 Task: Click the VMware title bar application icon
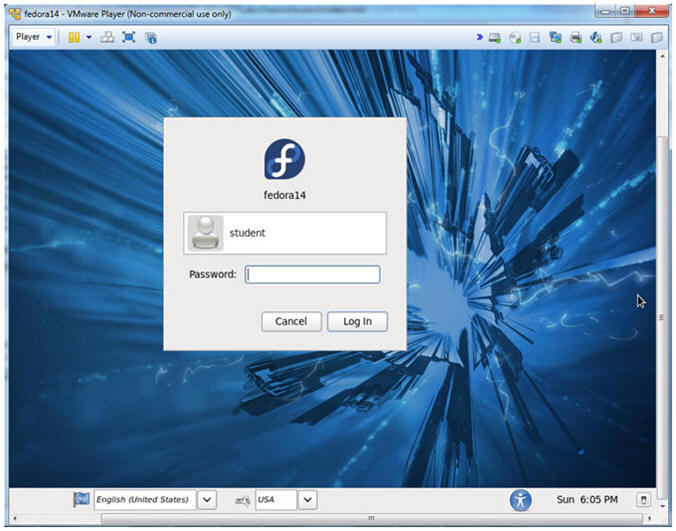15,14
